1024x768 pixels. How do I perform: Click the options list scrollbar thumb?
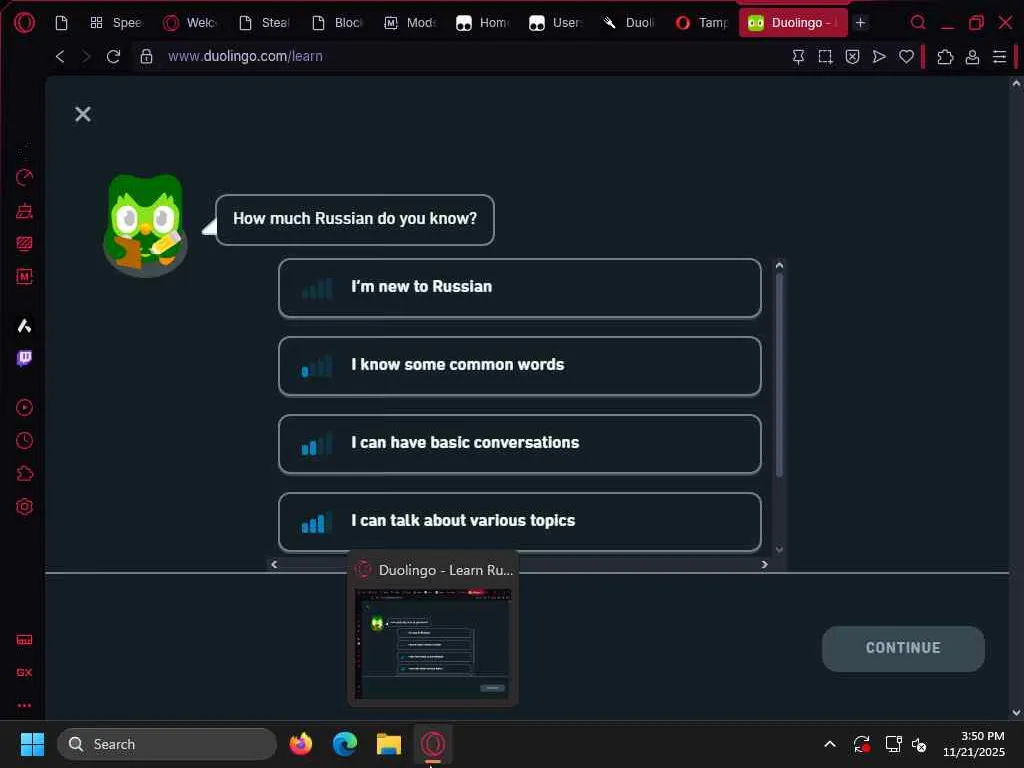(779, 376)
